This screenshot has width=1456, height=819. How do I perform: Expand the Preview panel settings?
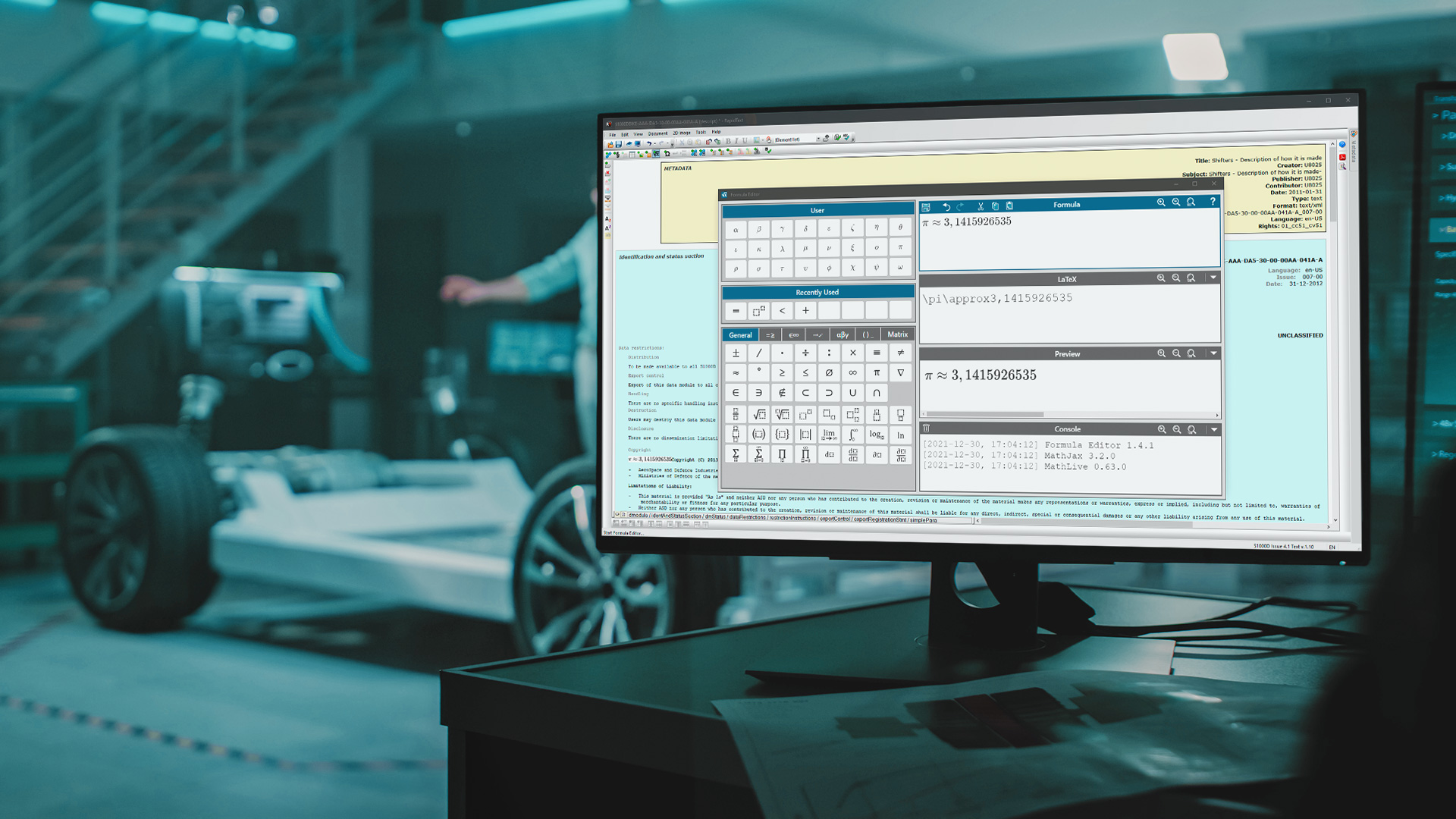(1213, 353)
